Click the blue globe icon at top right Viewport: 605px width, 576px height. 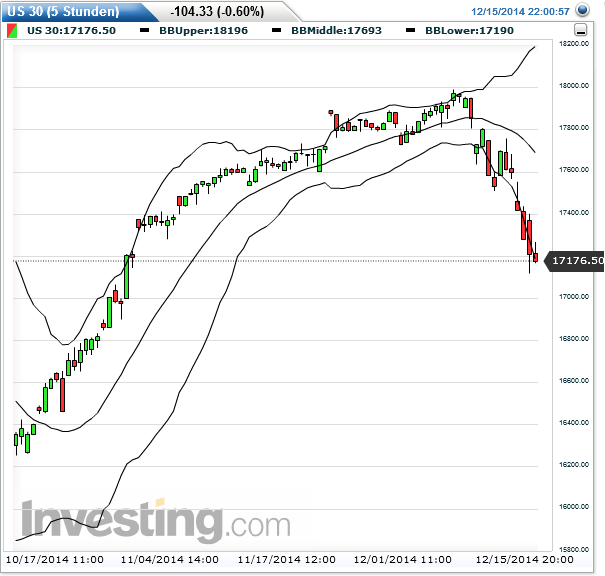coord(582,10)
